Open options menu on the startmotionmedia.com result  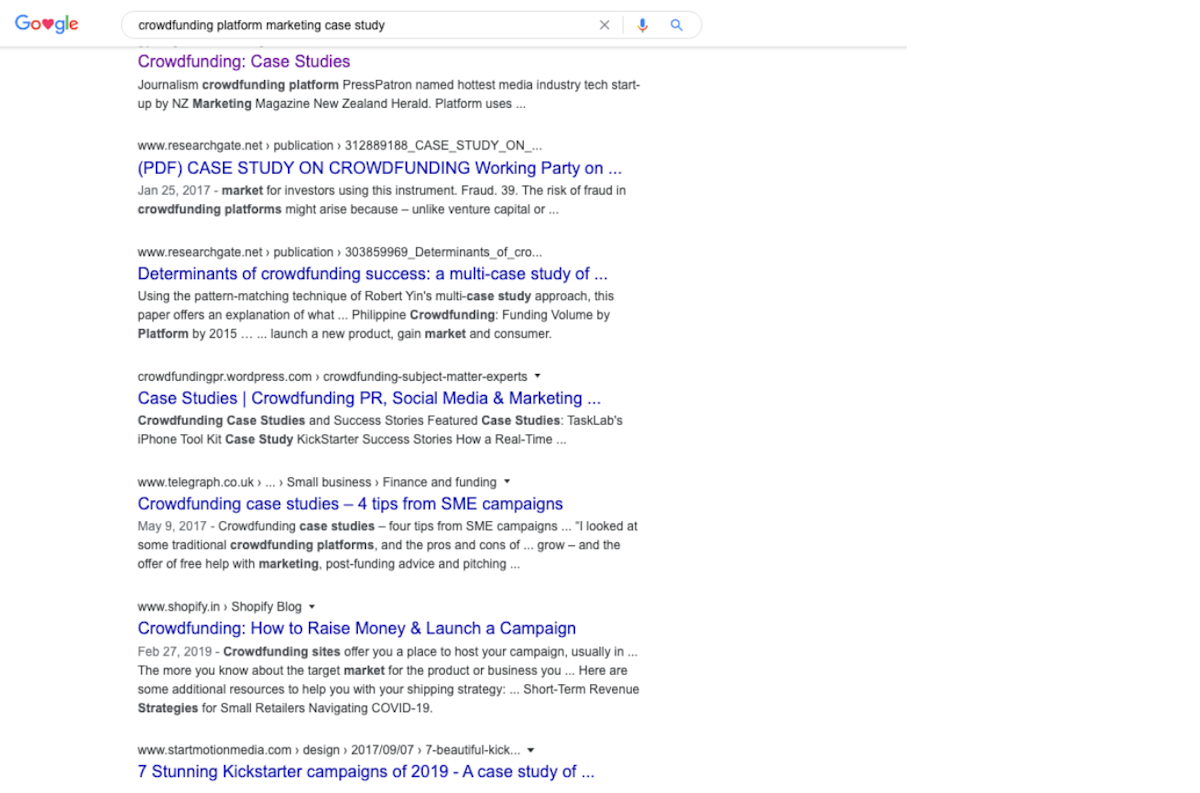(529, 749)
